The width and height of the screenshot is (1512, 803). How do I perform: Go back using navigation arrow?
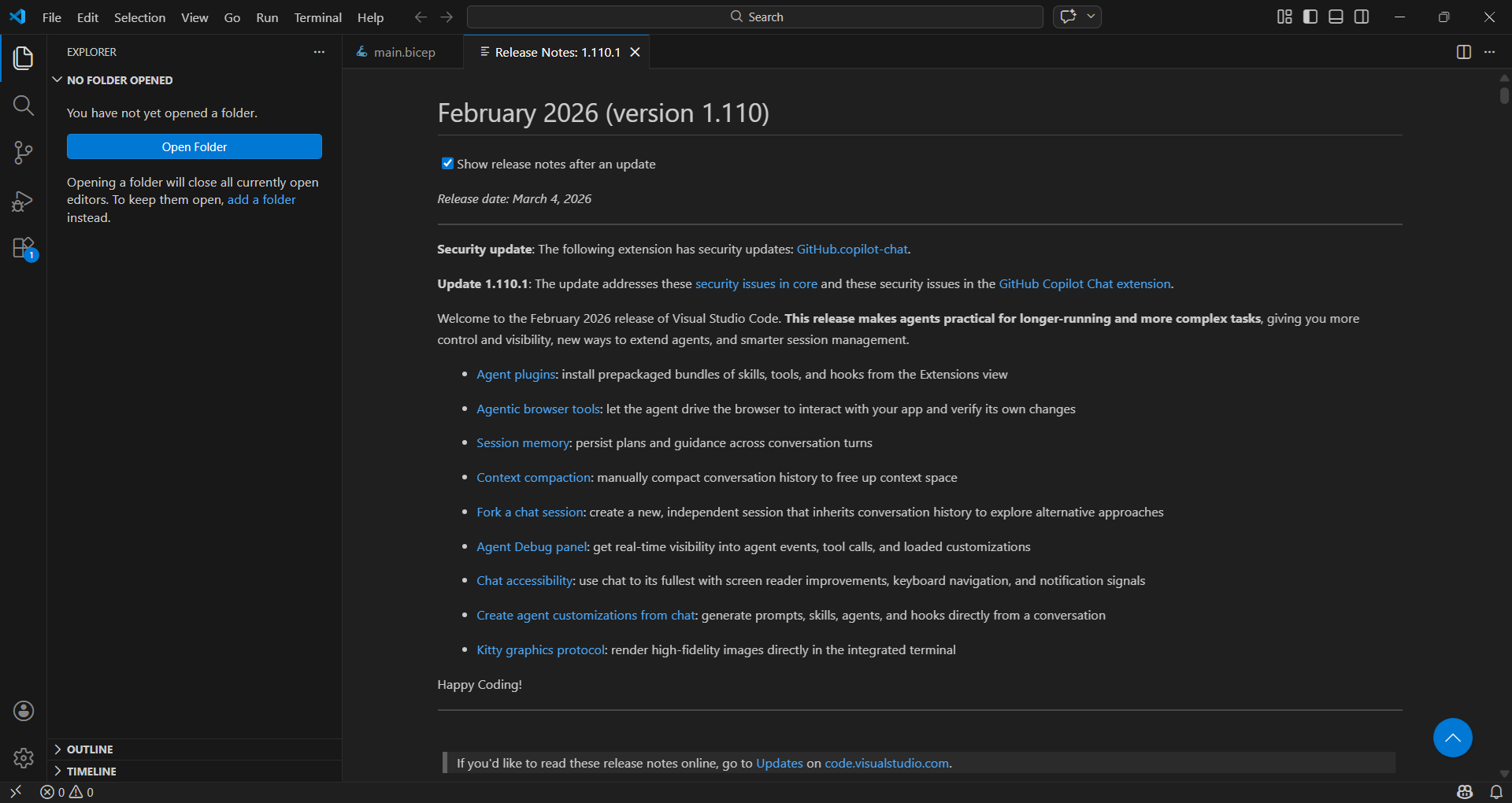click(x=421, y=17)
